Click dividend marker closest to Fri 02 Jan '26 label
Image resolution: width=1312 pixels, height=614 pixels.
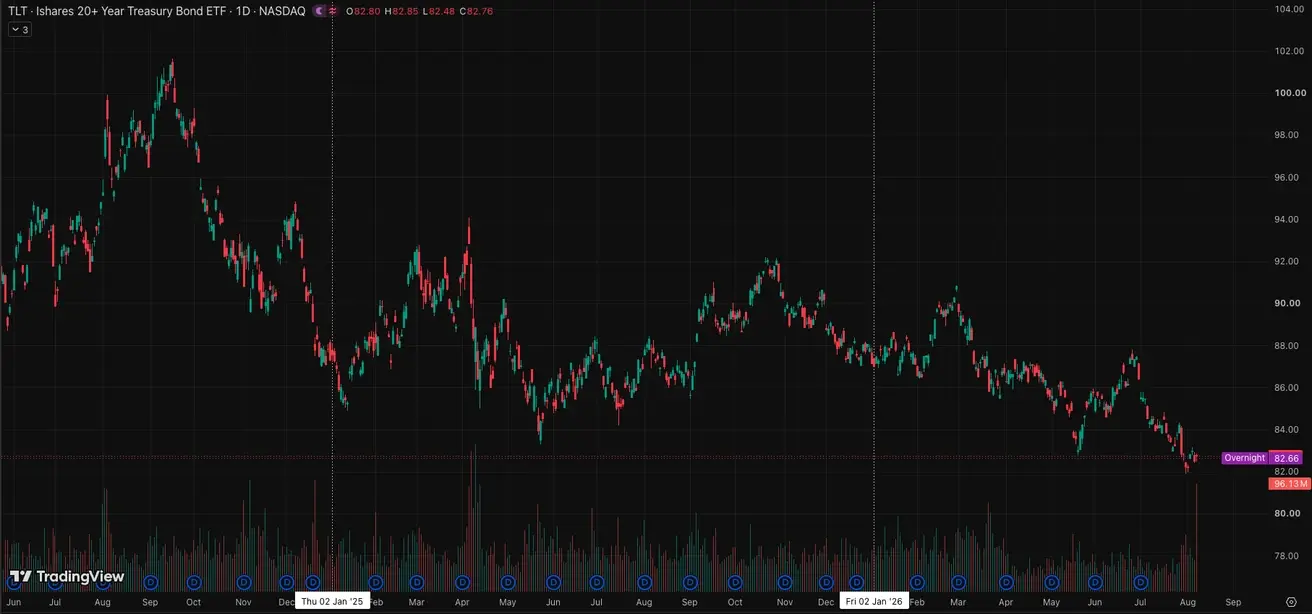(x=857, y=581)
